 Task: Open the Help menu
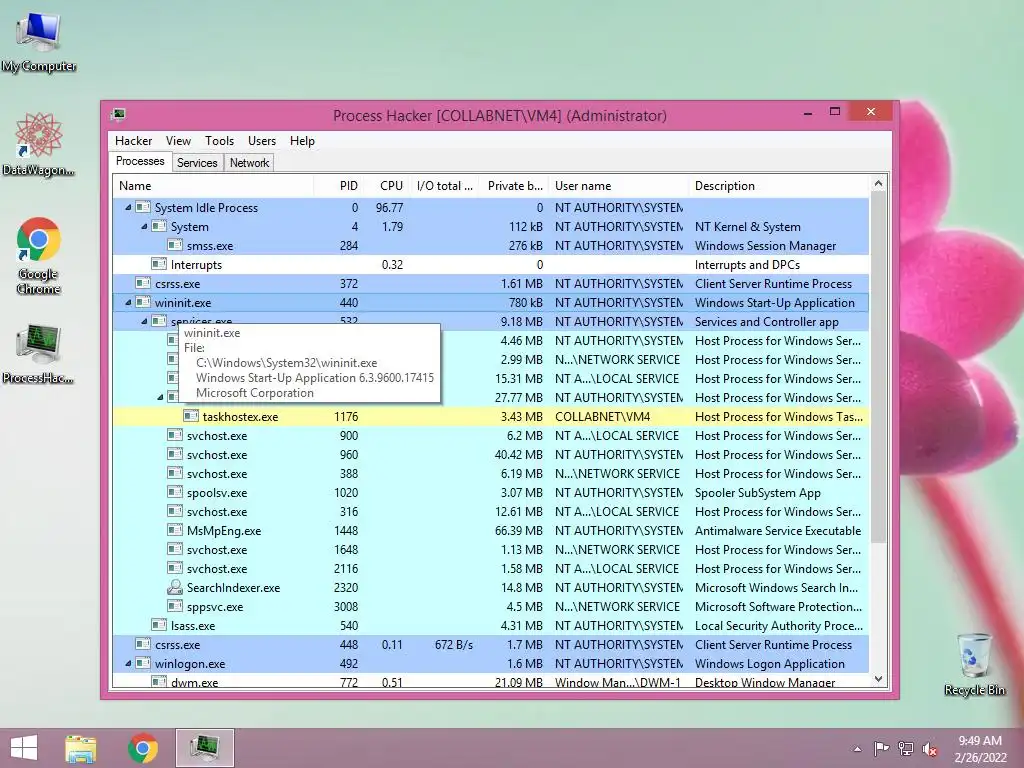click(x=302, y=140)
